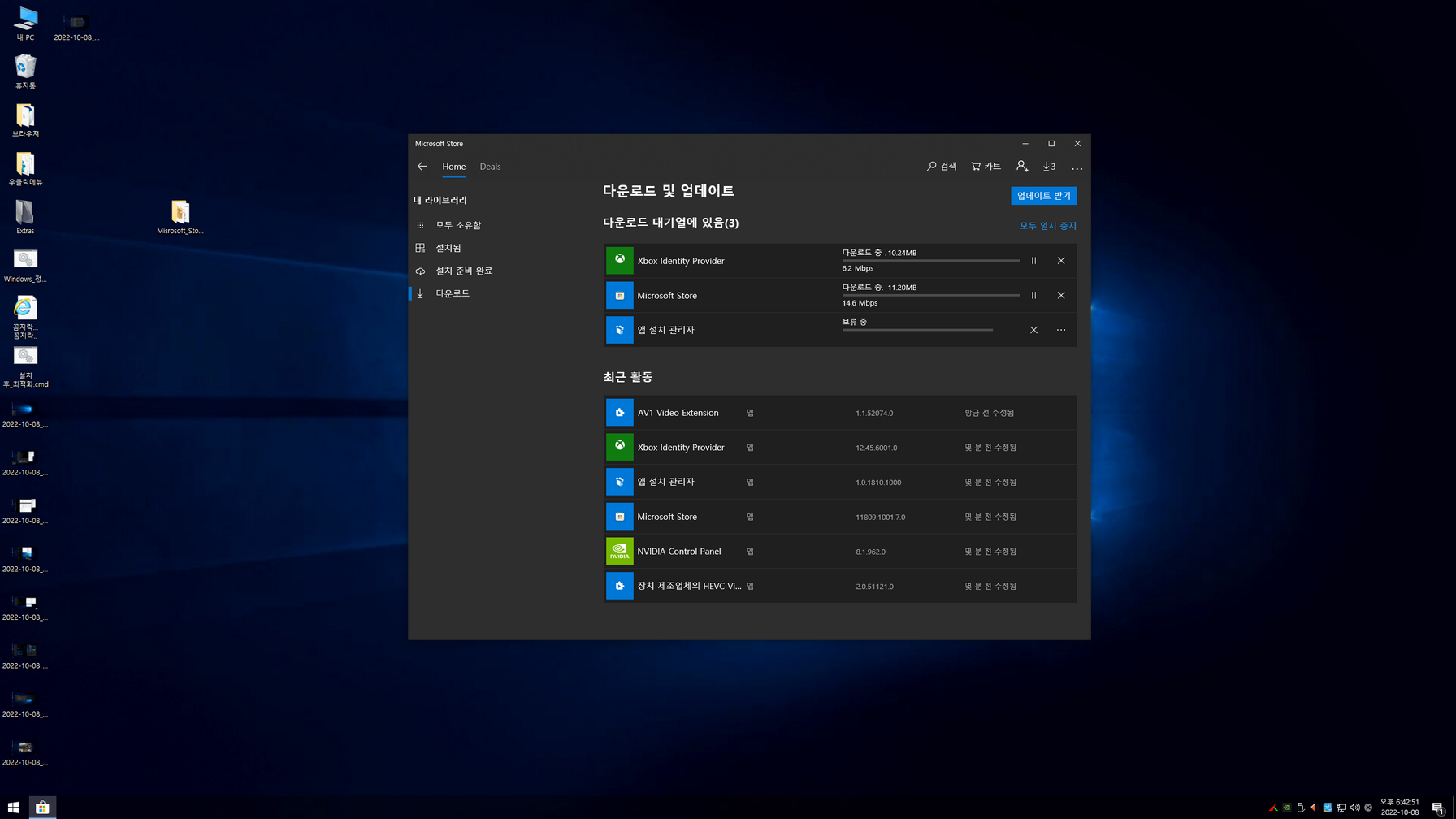Image resolution: width=1456 pixels, height=819 pixels.
Task: Open Microsoft Store entry in recent activity
Action: click(x=841, y=517)
